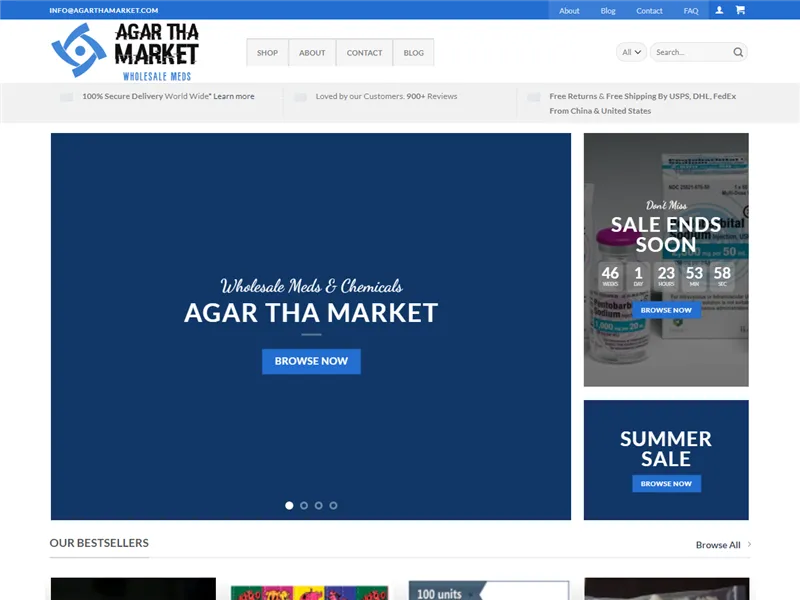Open the All search category dropdown
The image size is (800, 600).
point(631,52)
